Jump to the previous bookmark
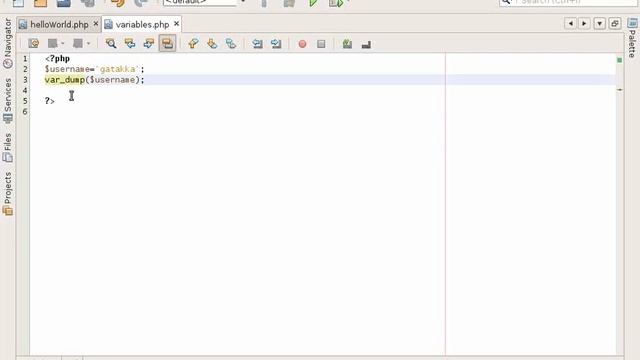Viewport: 640px width, 360px height. [193, 44]
